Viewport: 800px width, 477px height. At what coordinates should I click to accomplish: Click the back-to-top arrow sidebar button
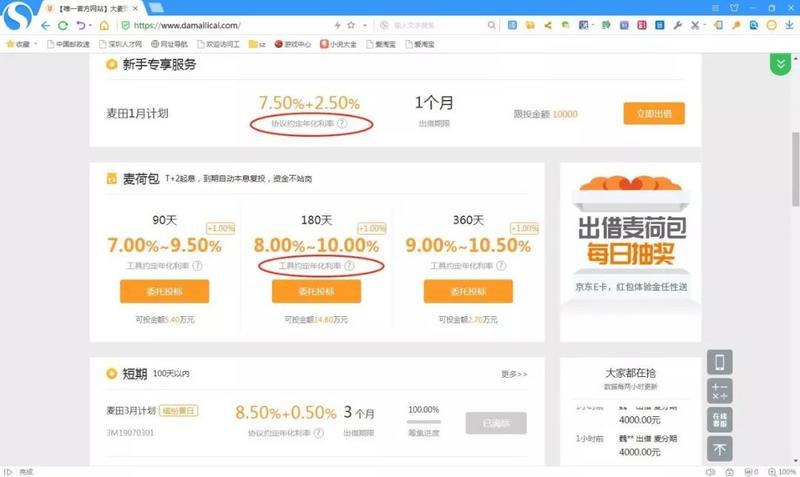pos(720,449)
